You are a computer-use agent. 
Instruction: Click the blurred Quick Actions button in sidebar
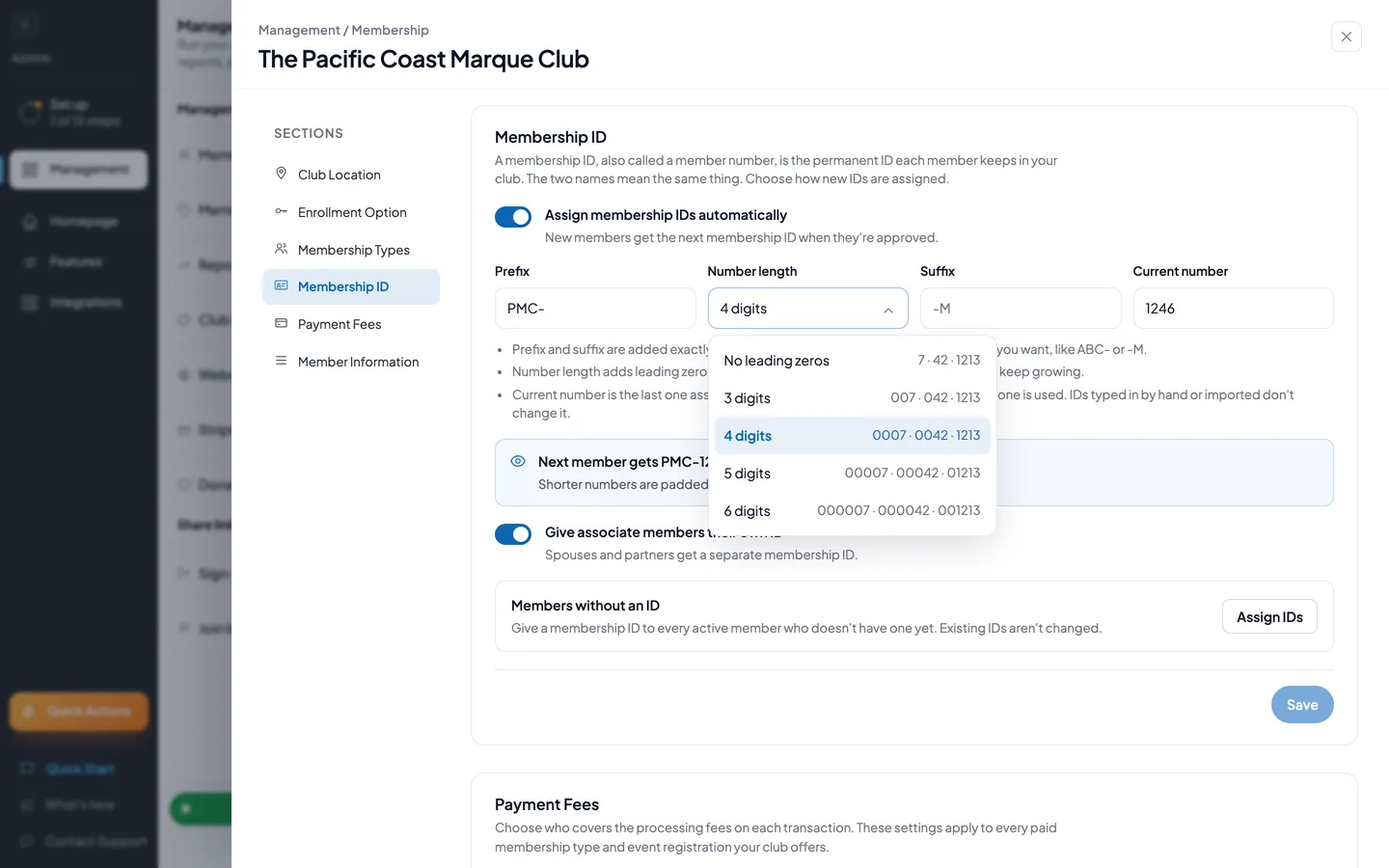79,712
